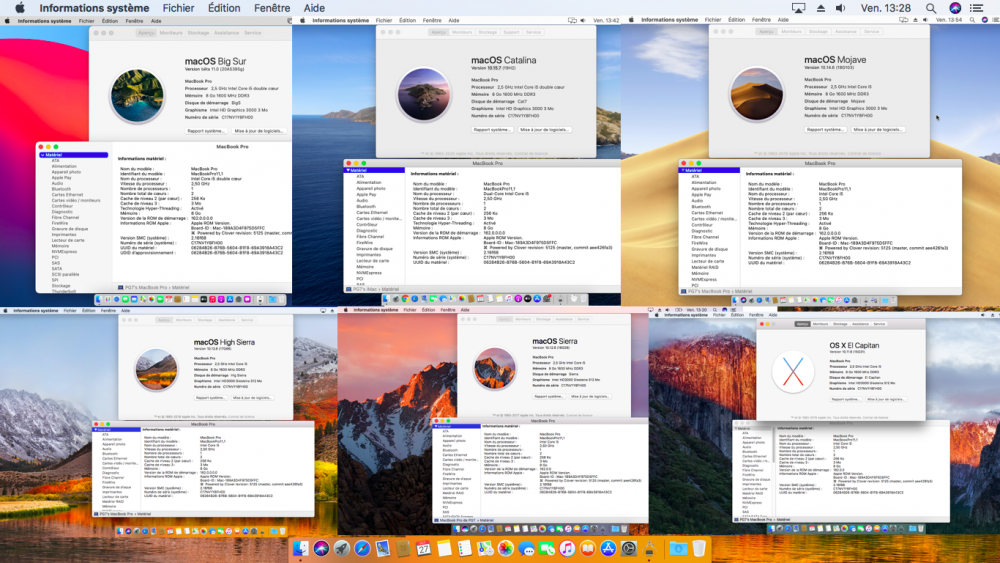The height and width of the screenshot is (563, 1000).
Task: Open the Informations système application menu
Action: [94, 8]
